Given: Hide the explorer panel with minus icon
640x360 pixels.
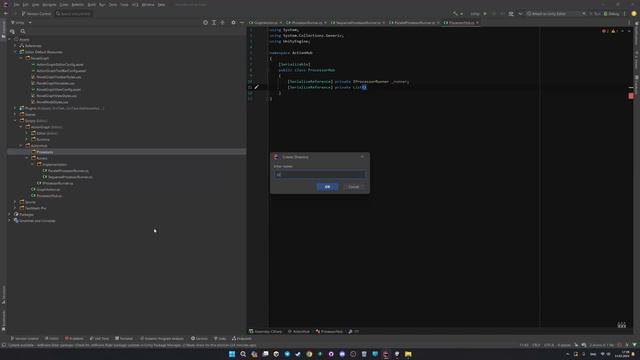Looking at the screenshot, I should tap(242, 22).
